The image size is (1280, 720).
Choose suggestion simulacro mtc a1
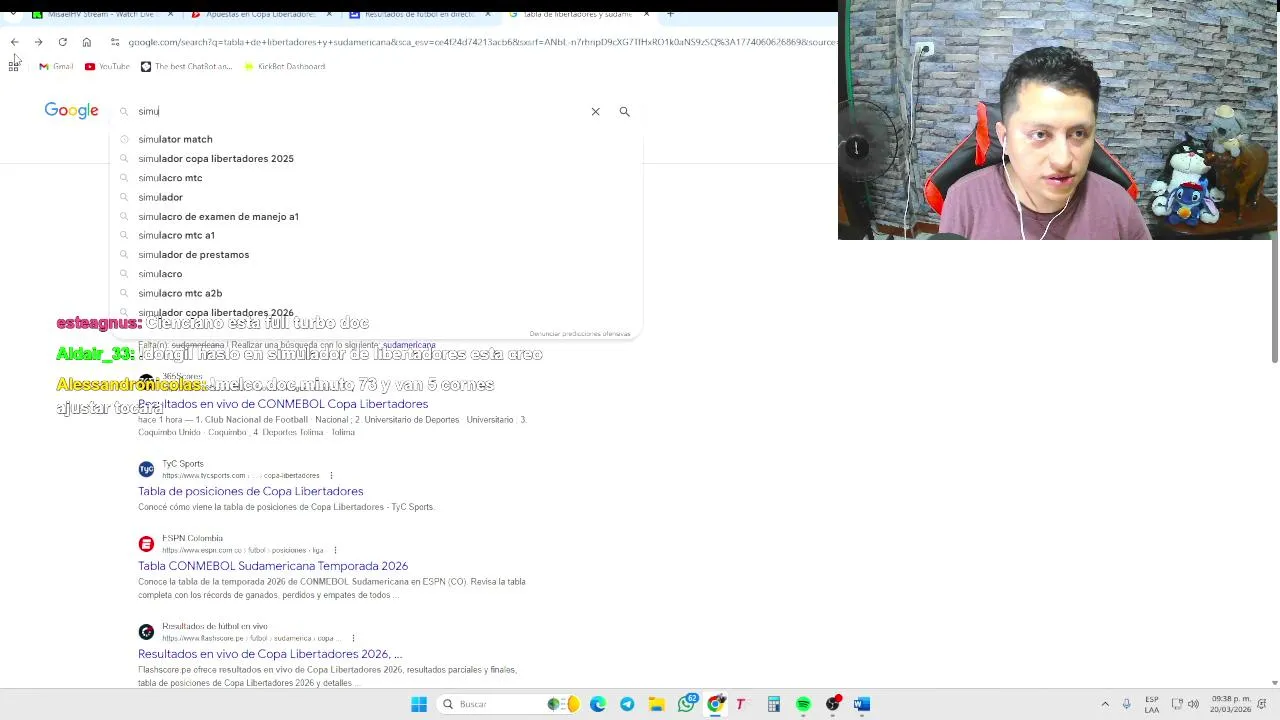tap(375, 235)
